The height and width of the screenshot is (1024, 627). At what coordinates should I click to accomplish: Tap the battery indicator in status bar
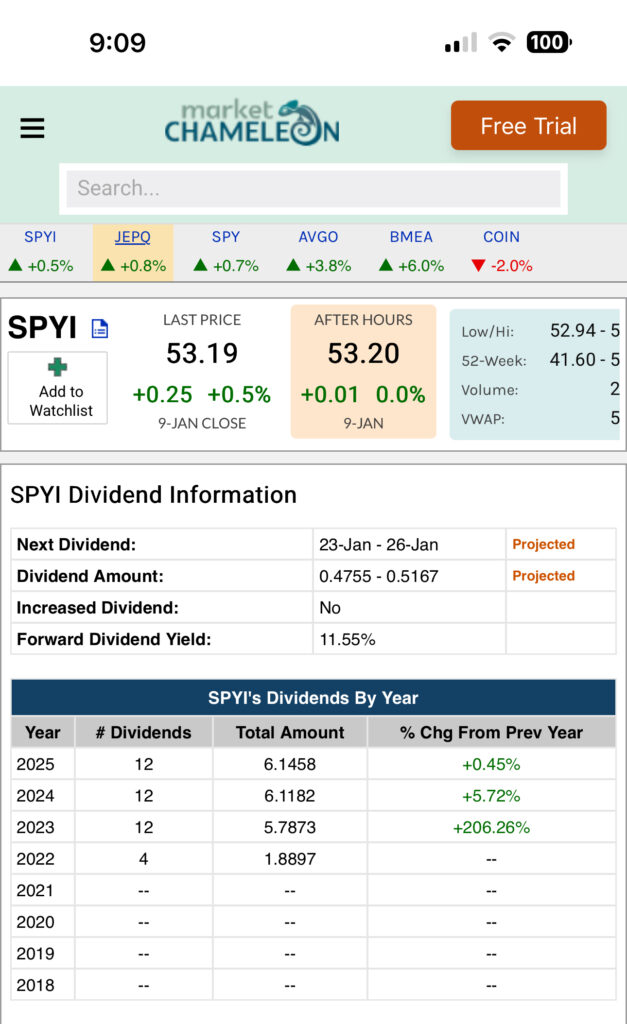click(x=548, y=43)
